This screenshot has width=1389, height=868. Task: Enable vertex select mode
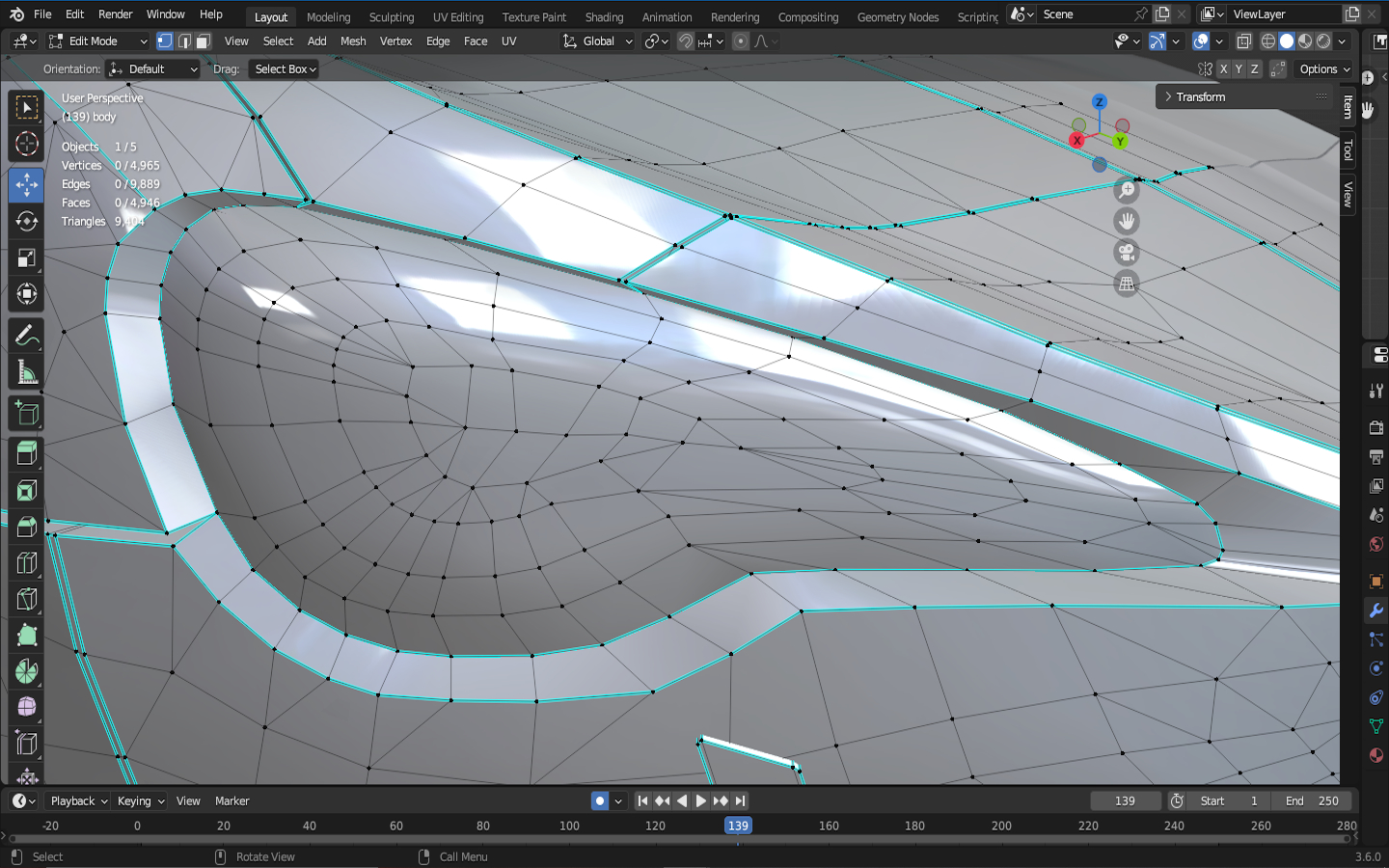[165, 41]
